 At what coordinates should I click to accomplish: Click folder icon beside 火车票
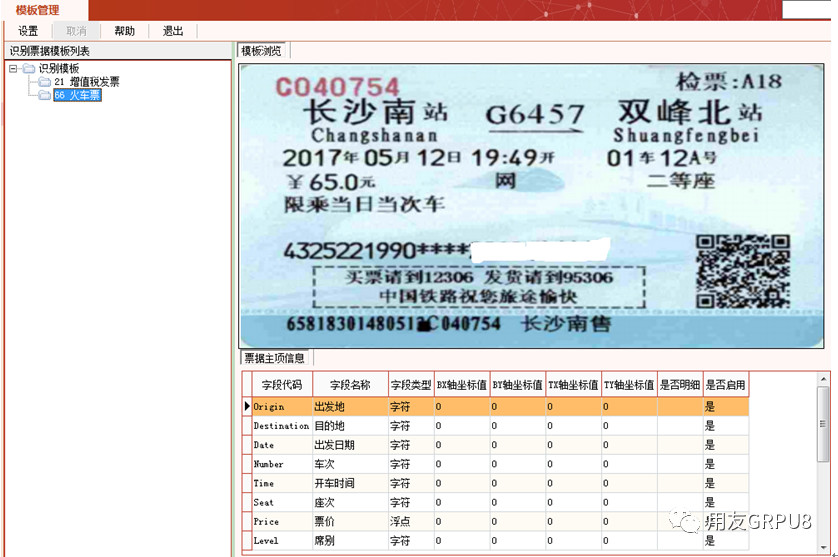45,95
